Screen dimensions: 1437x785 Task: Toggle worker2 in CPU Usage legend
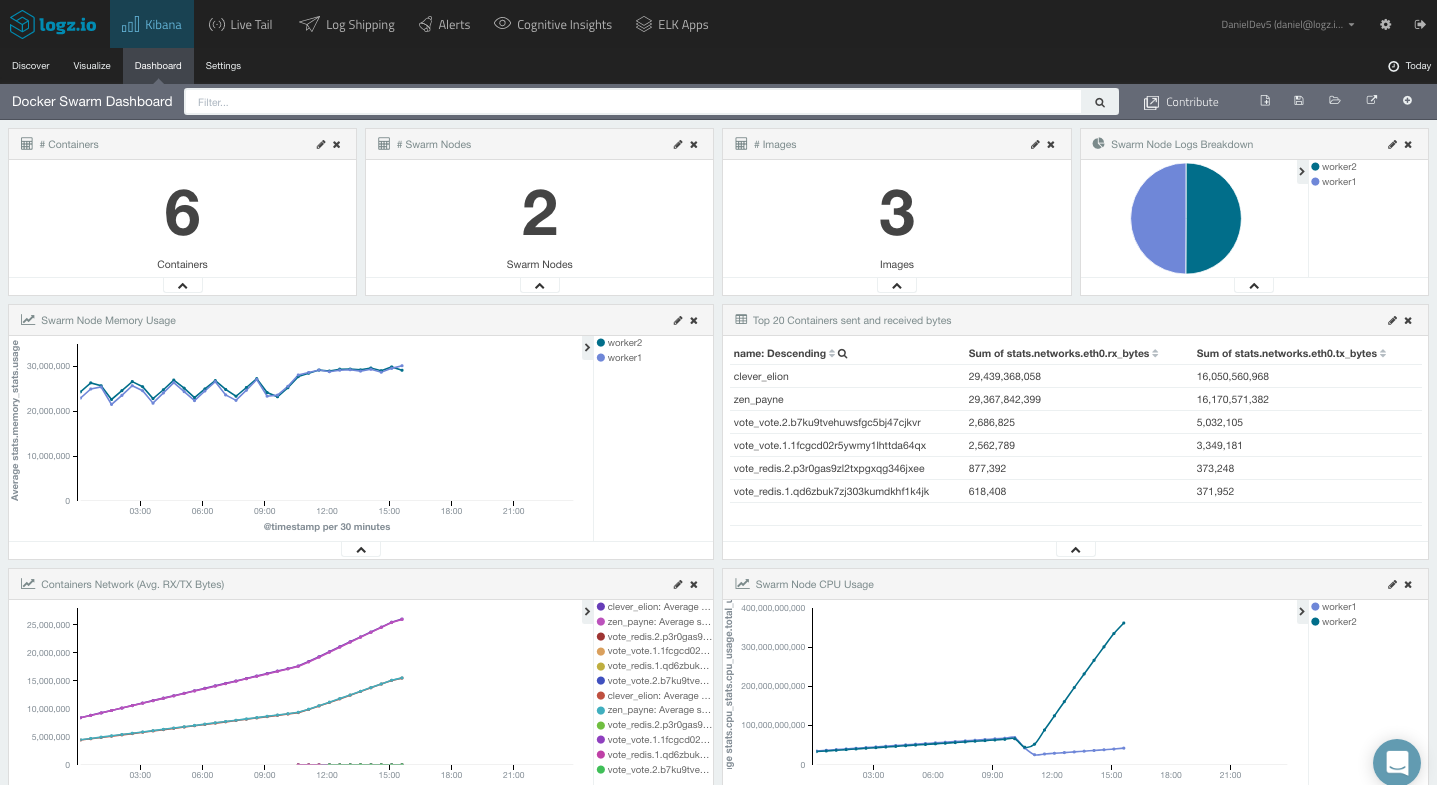pyautogui.click(x=1334, y=622)
